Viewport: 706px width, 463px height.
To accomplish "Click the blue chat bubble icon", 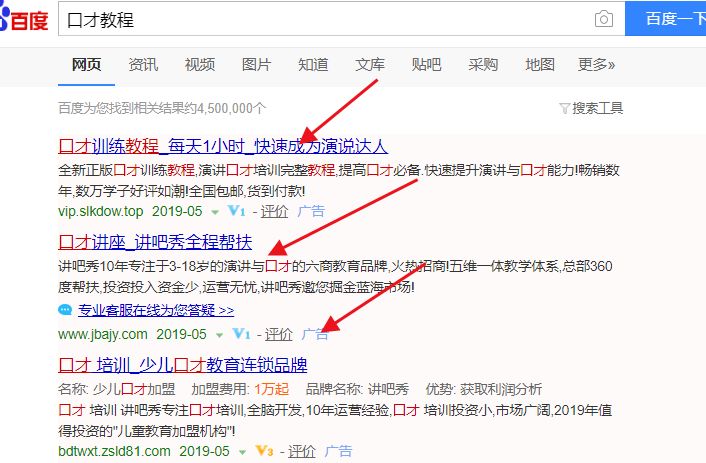I will point(66,310).
